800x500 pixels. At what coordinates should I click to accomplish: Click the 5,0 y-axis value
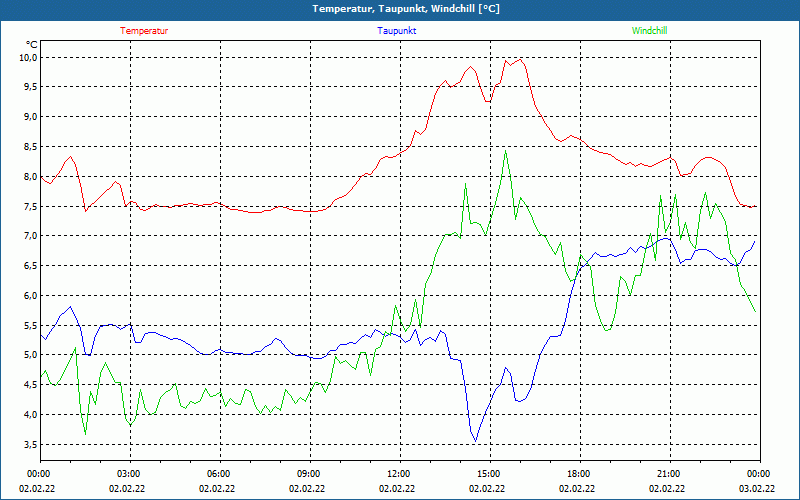pyautogui.click(x=31, y=355)
